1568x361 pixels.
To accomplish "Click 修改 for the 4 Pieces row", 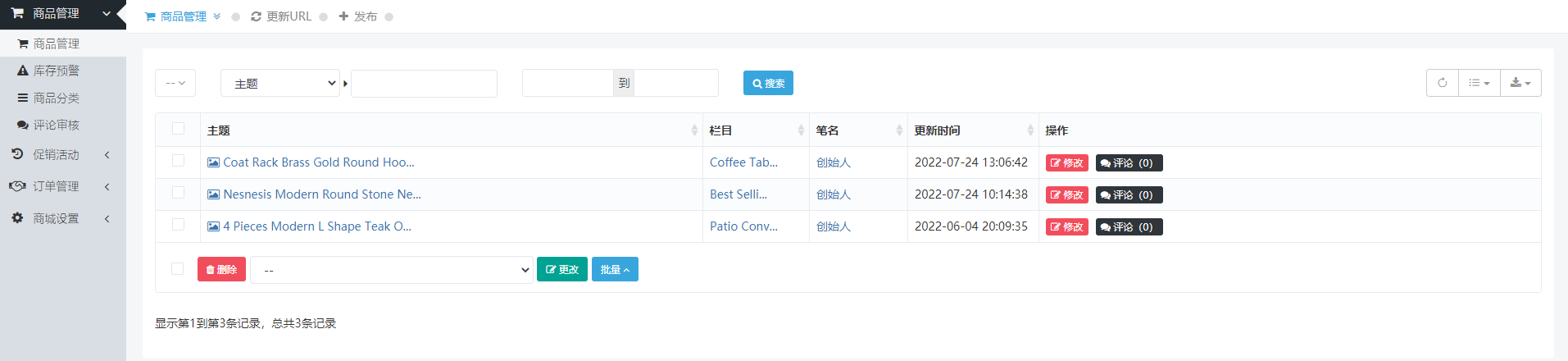I will pyautogui.click(x=1067, y=227).
